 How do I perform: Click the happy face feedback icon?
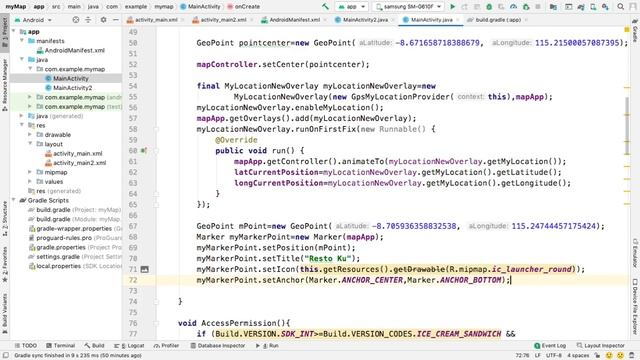point(609,356)
